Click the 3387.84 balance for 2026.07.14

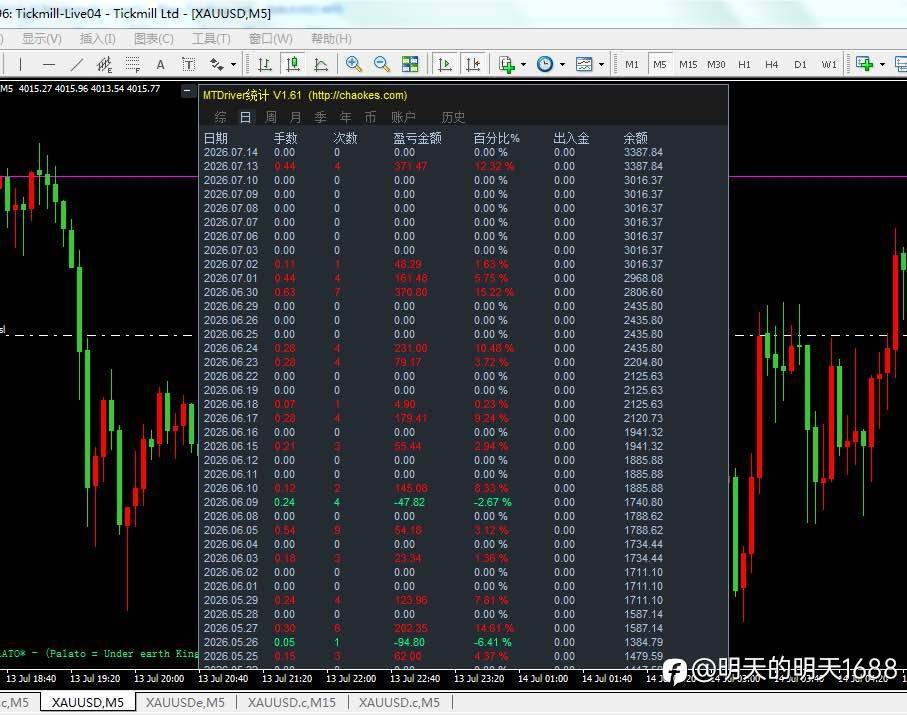tap(643, 153)
